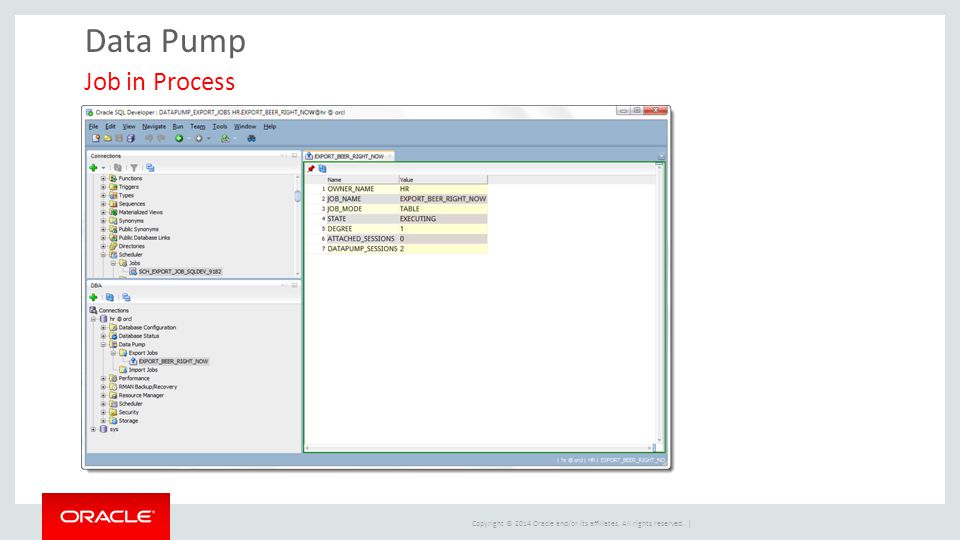Collapse the Data Pump node
960x540 pixels.
pos(103,345)
